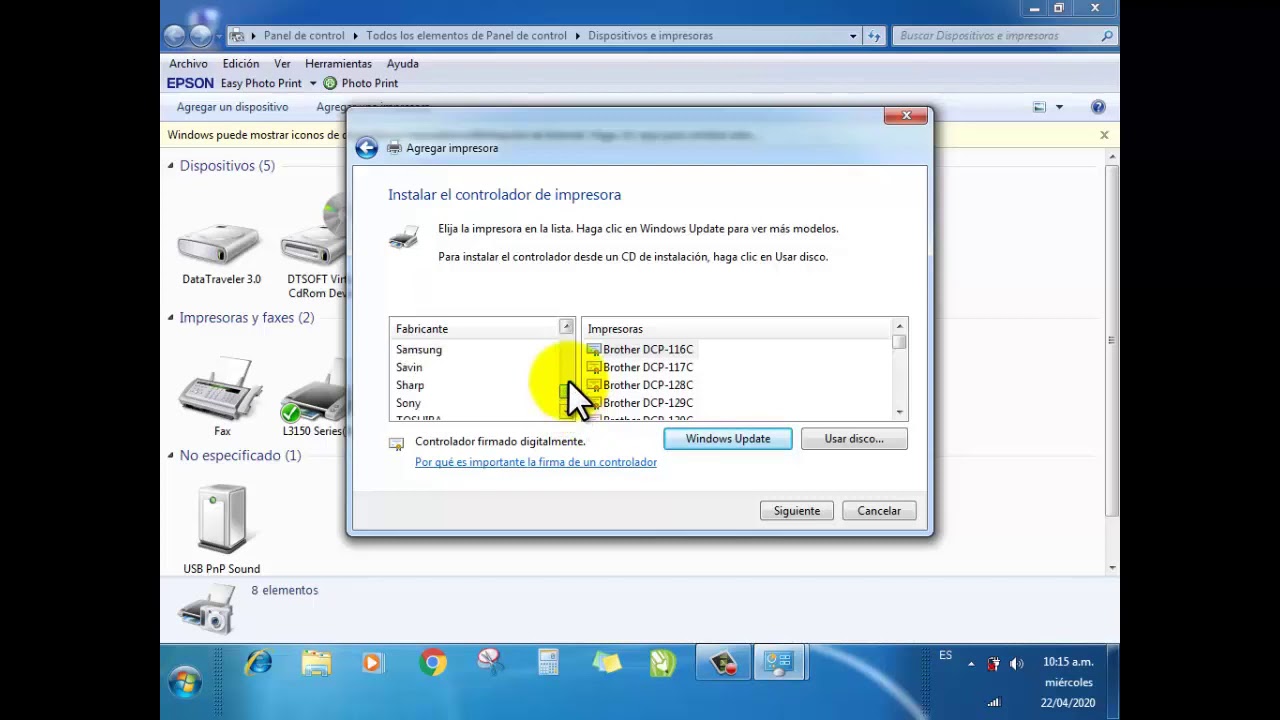
Task: Click the back arrow in Agregar impresora dialog
Action: (366, 148)
